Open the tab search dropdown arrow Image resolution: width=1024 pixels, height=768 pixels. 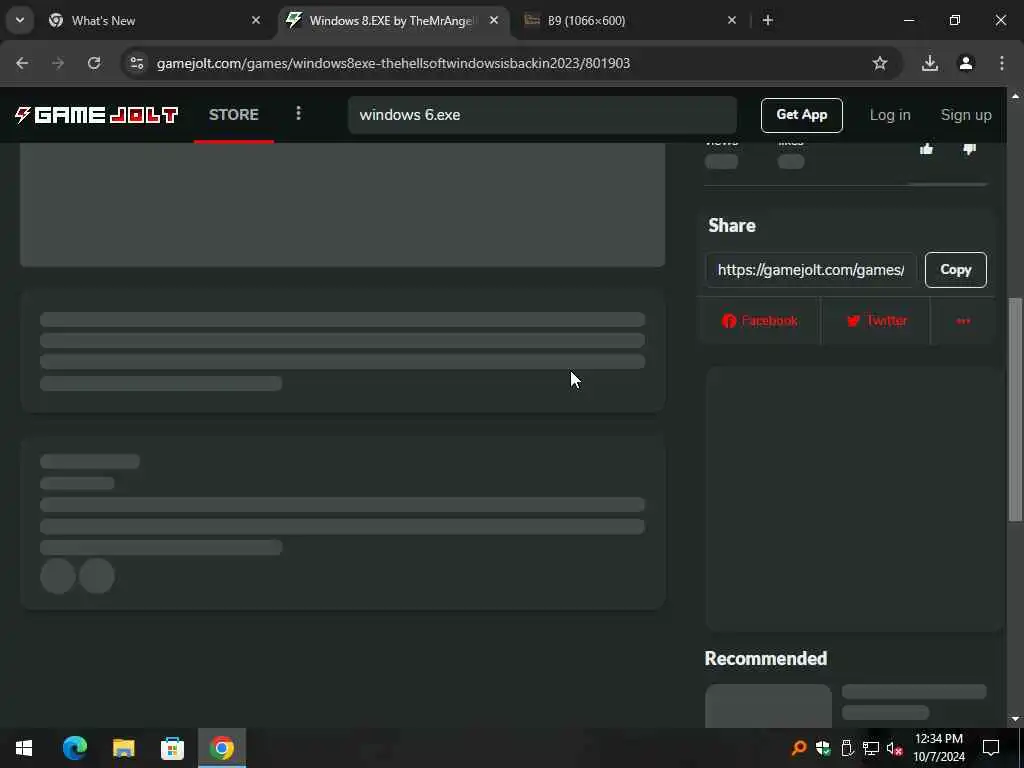click(x=20, y=20)
